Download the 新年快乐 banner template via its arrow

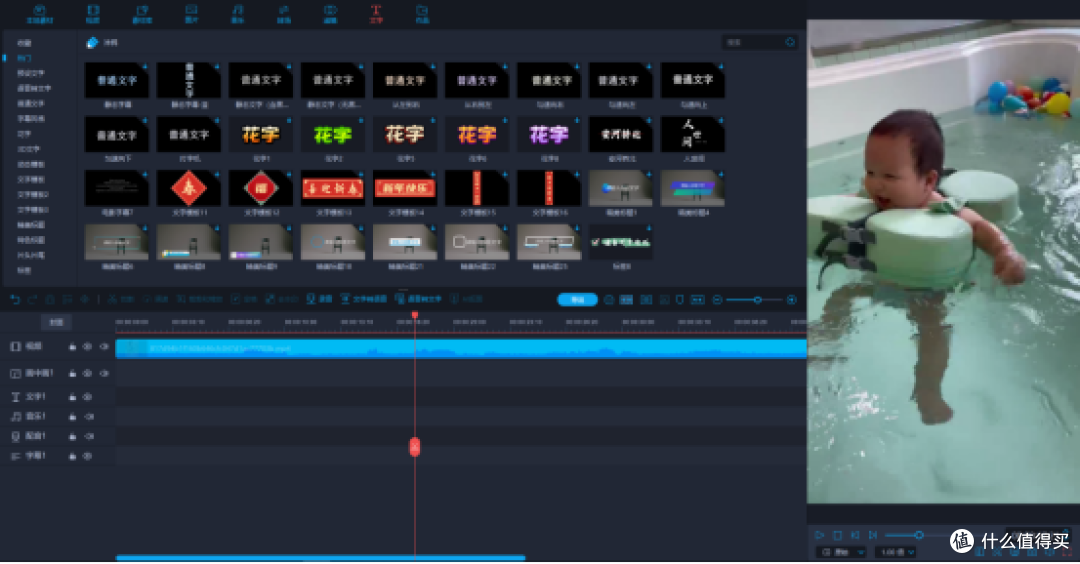point(433,174)
